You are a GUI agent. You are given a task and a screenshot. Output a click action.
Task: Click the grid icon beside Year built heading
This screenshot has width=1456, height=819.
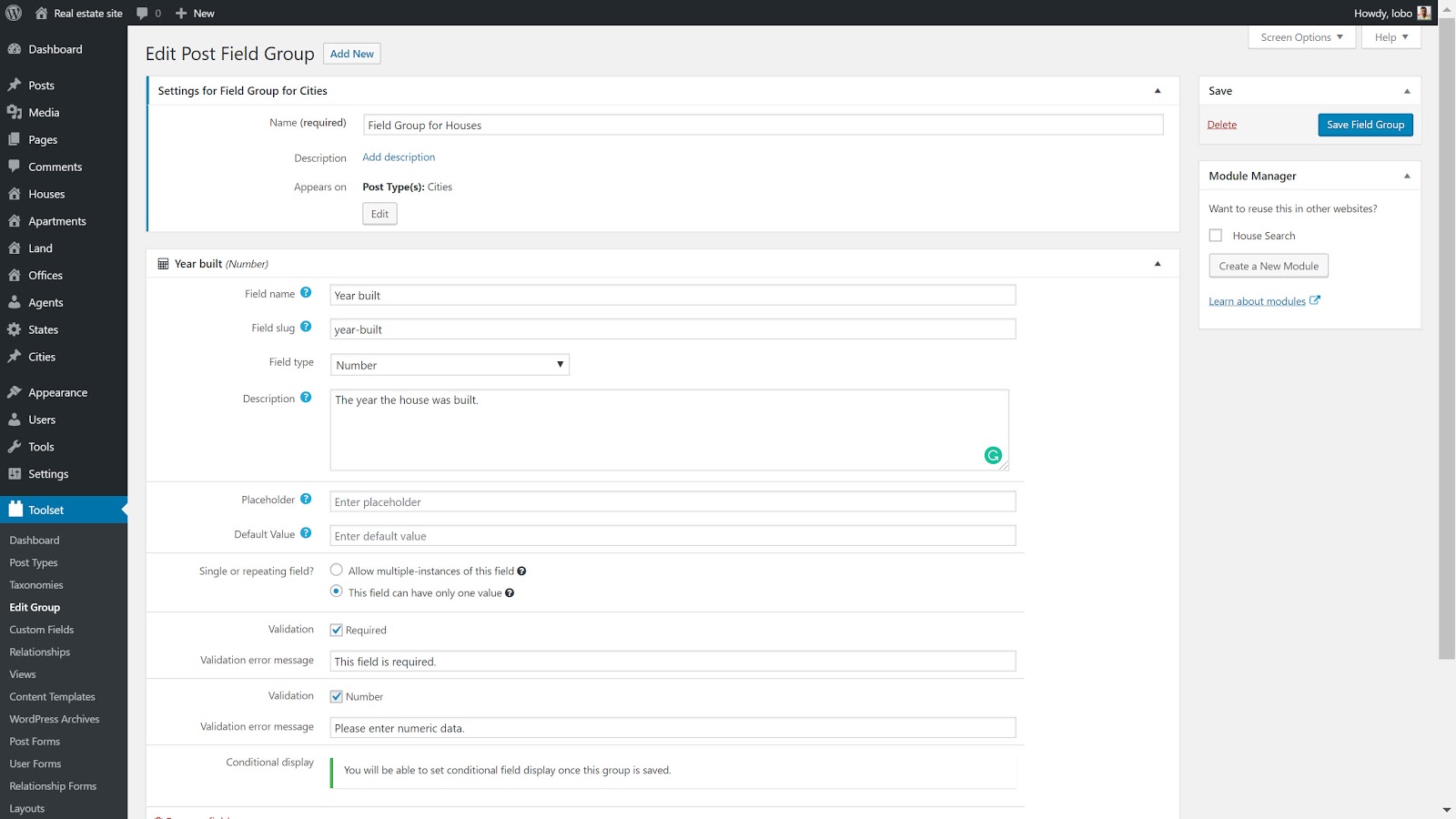(x=163, y=264)
